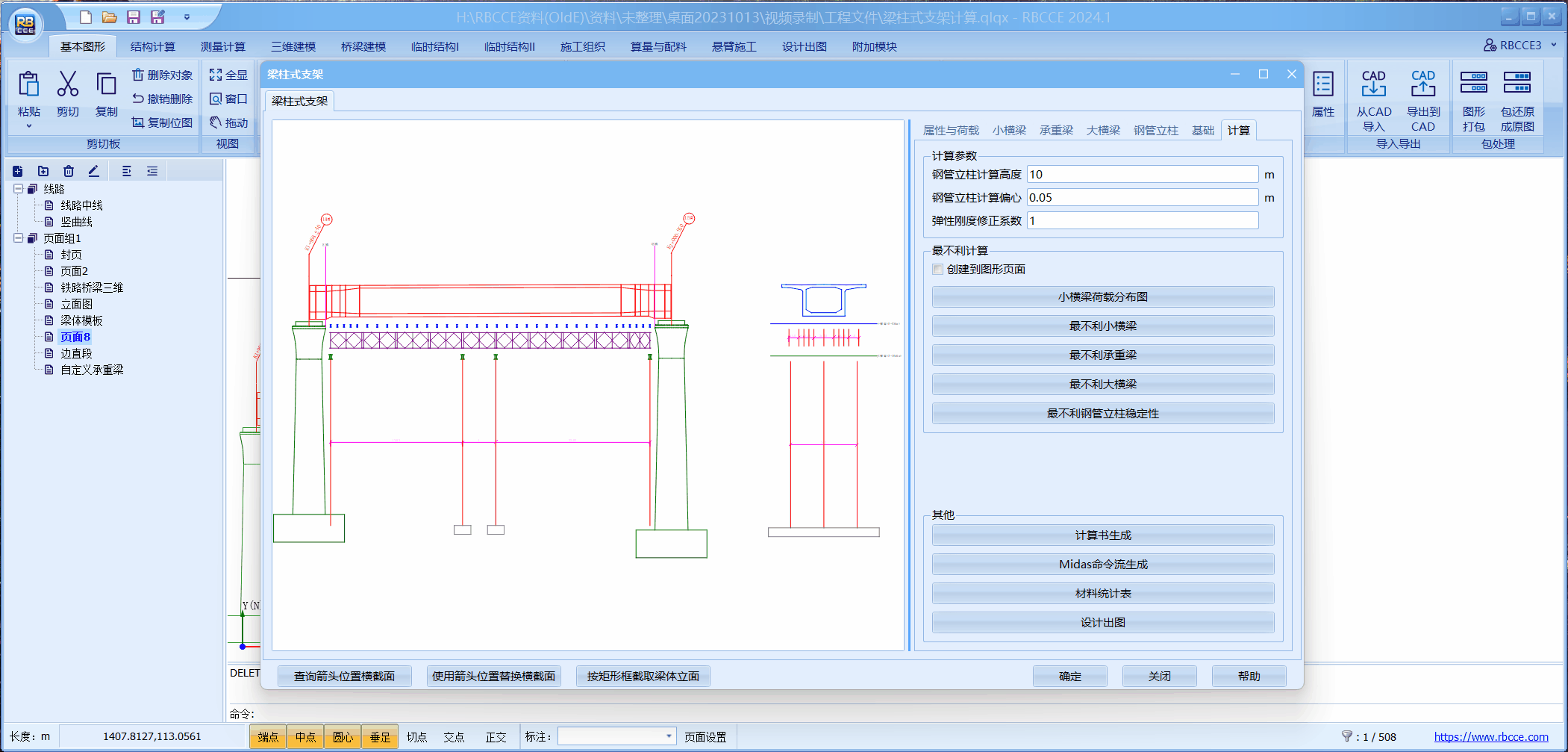Enable the 创建到图形页面 checkbox
This screenshot has width=1568, height=752.
click(938, 270)
